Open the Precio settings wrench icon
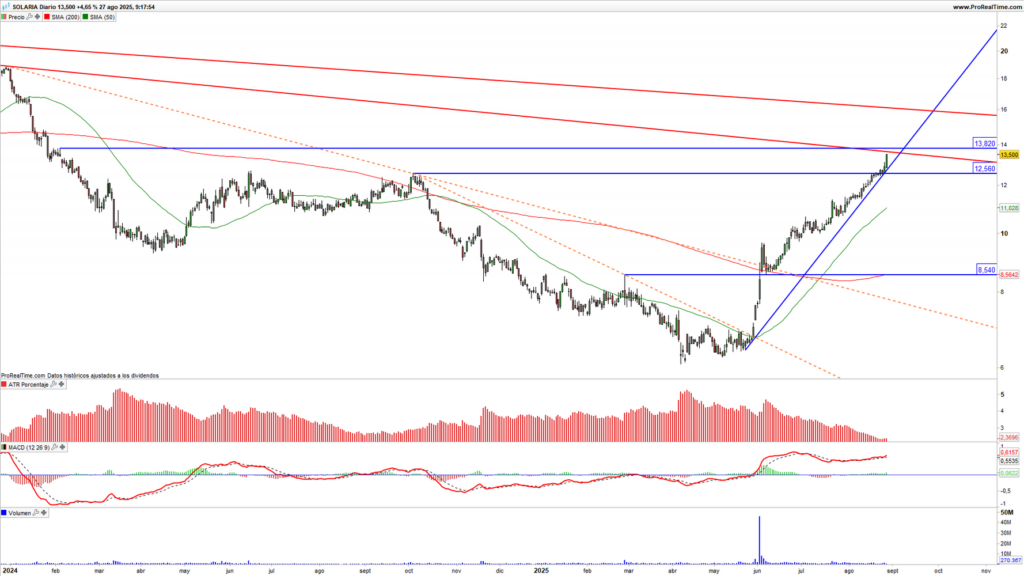Viewport: 1024px width, 576px height. (x=29, y=17)
